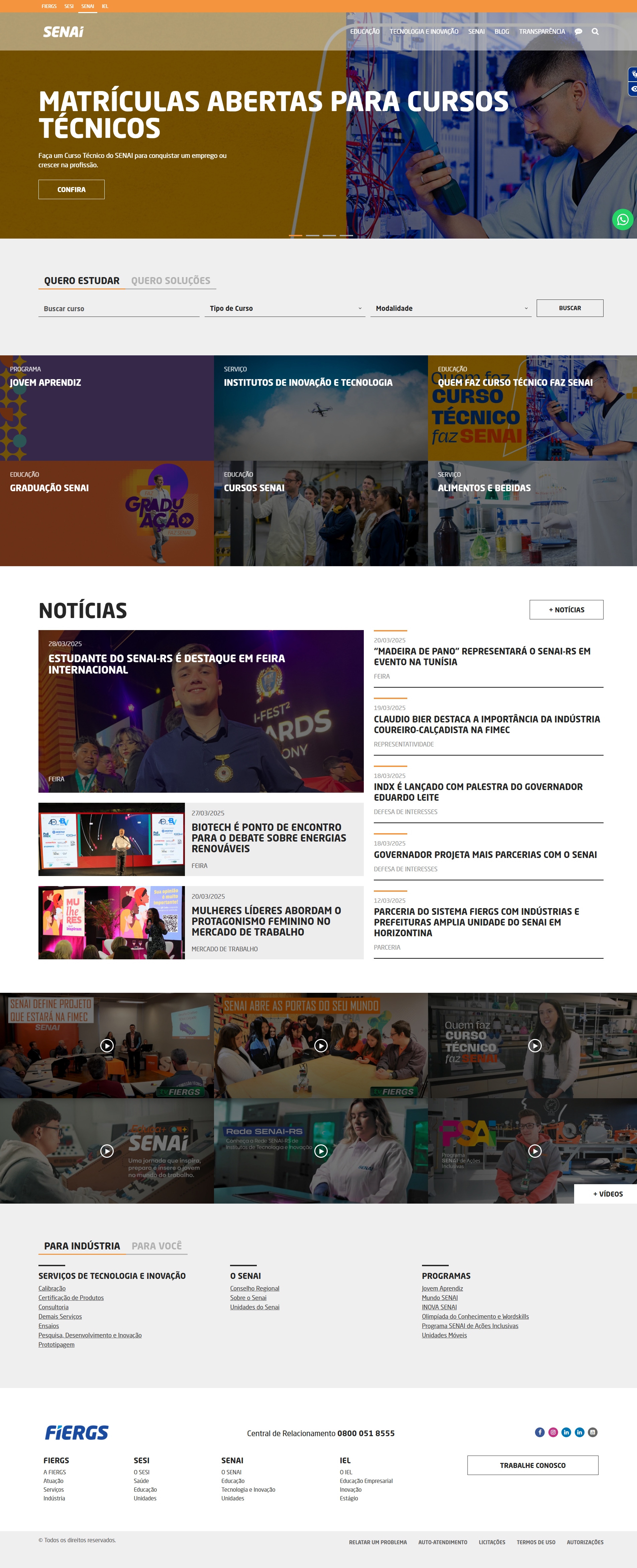
Task: Click the + NOTÍCIAS button
Action: 566,609
